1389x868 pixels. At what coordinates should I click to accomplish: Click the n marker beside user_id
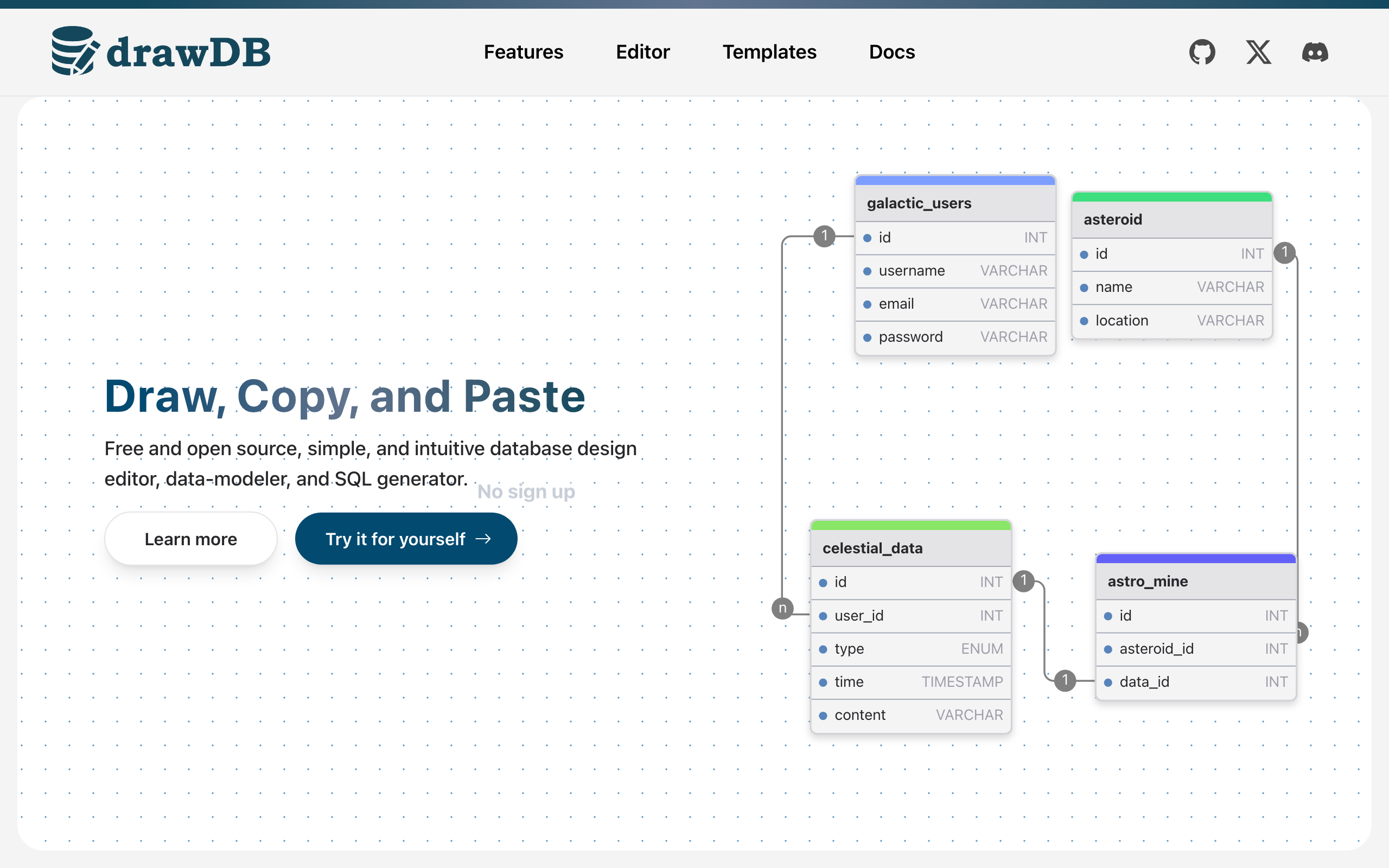[x=782, y=608]
